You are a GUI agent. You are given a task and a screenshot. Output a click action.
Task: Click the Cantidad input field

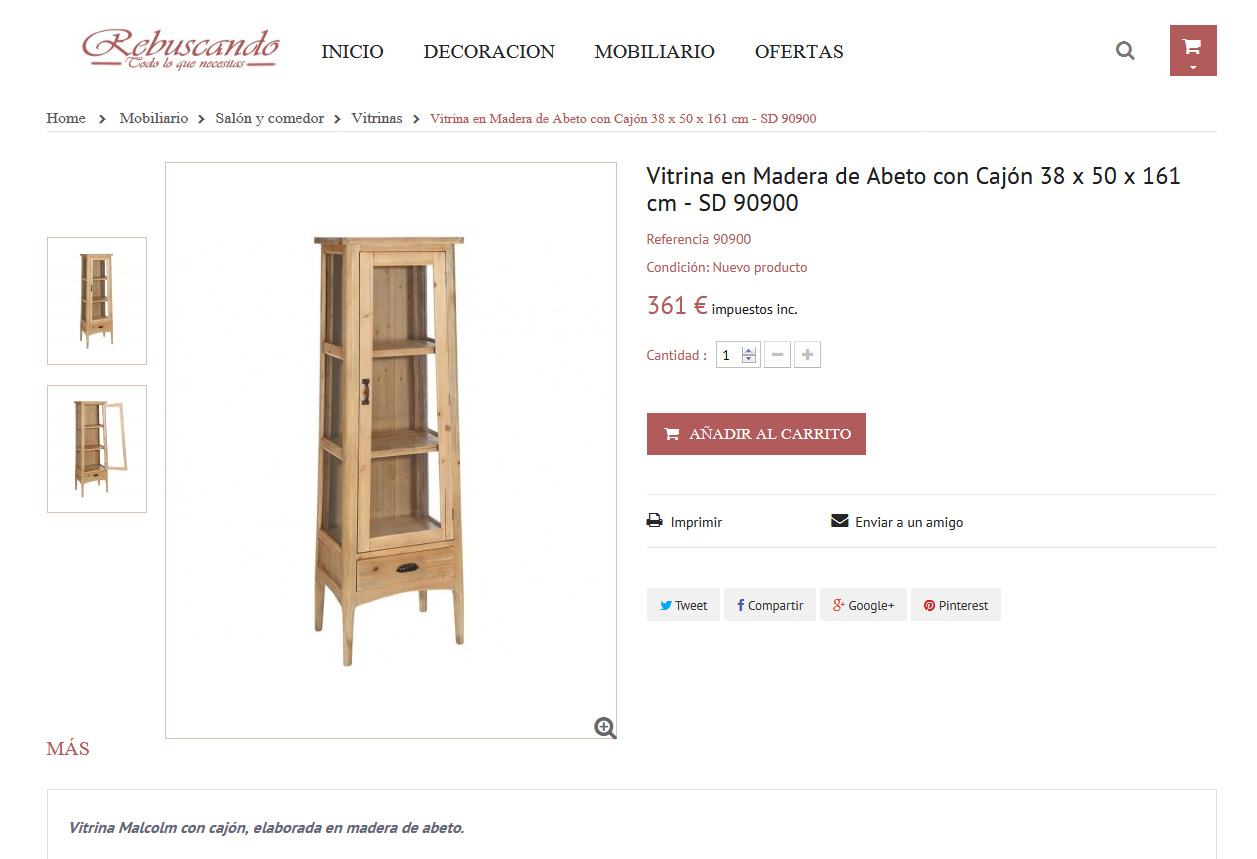pos(729,355)
